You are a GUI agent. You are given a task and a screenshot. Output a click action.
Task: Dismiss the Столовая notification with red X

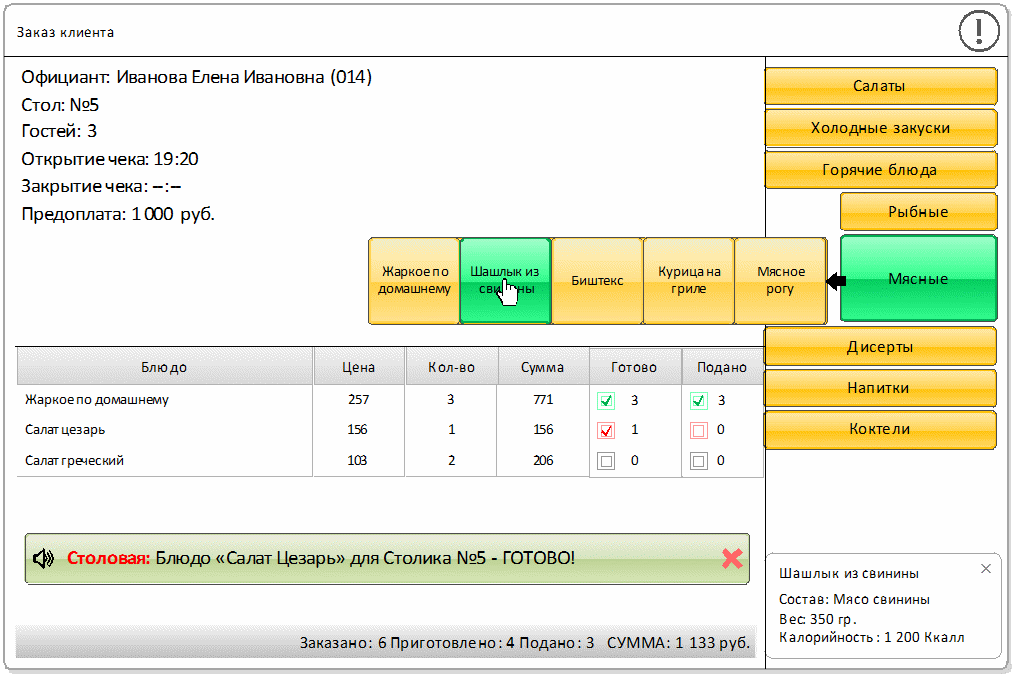click(732, 558)
